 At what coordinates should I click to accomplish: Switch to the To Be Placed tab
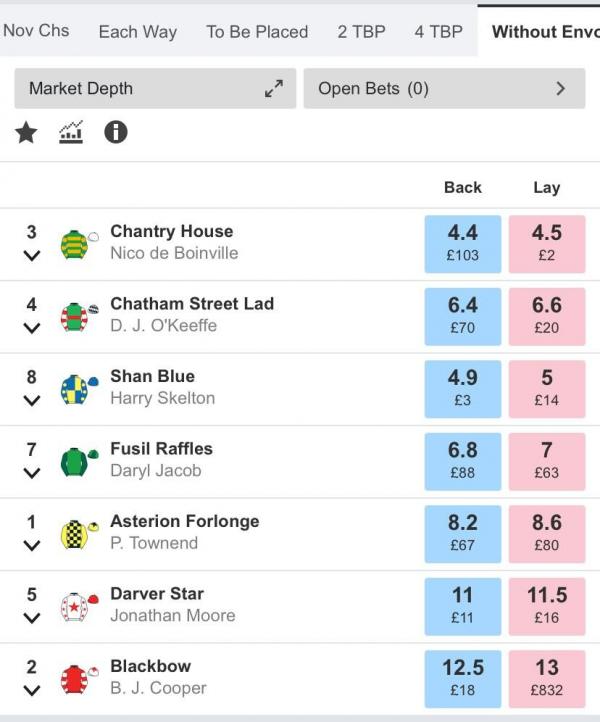pyautogui.click(x=257, y=32)
